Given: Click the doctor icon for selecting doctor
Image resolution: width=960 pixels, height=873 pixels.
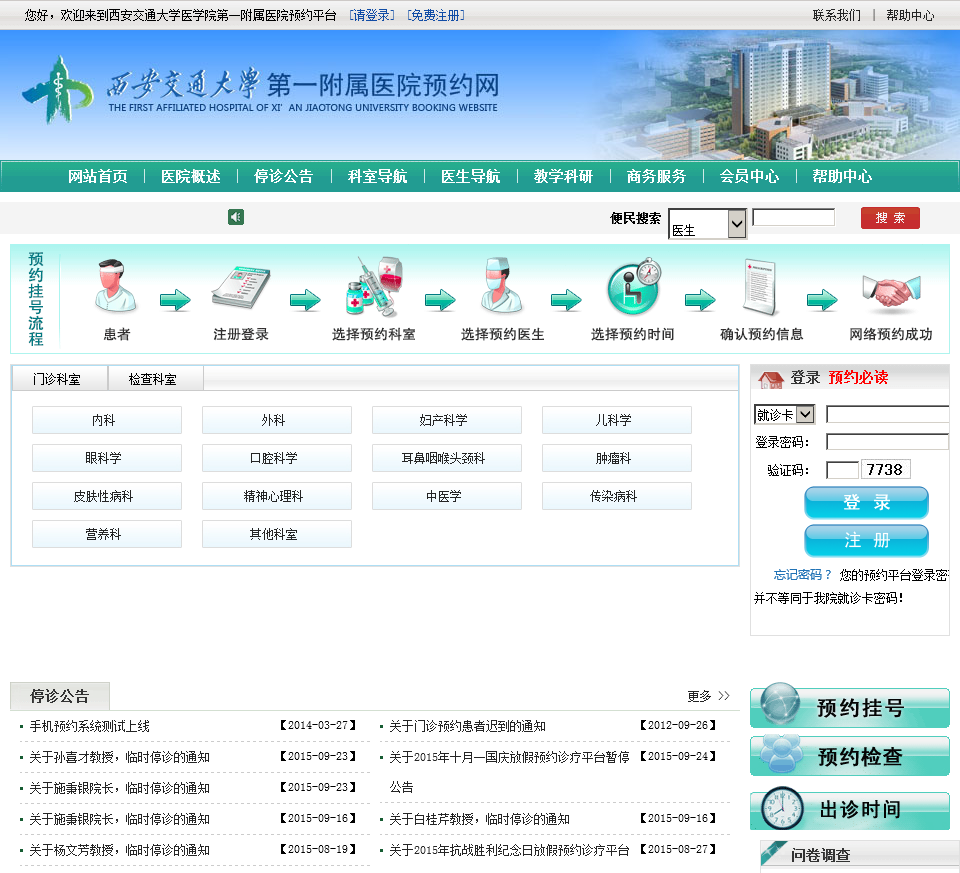Looking at the screenshot, I should (501, 286).
